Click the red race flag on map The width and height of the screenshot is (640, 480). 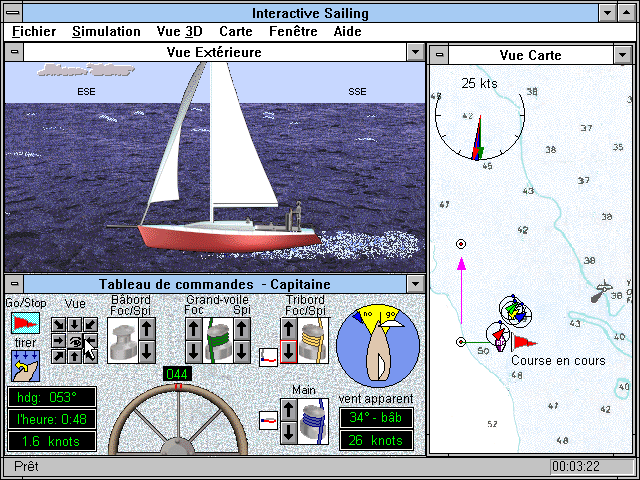tap(524, 342)
